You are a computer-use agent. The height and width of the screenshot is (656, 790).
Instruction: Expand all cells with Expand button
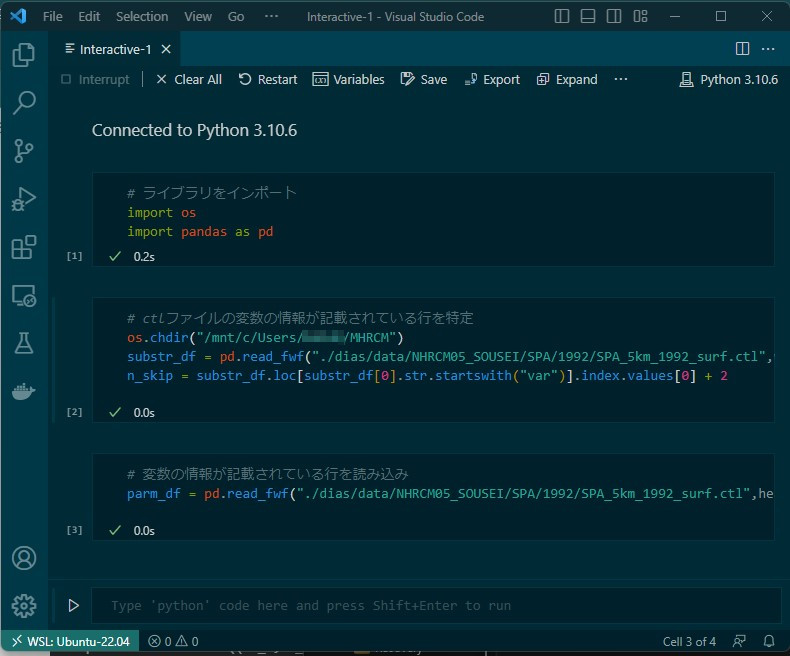[x=567, y=80]
